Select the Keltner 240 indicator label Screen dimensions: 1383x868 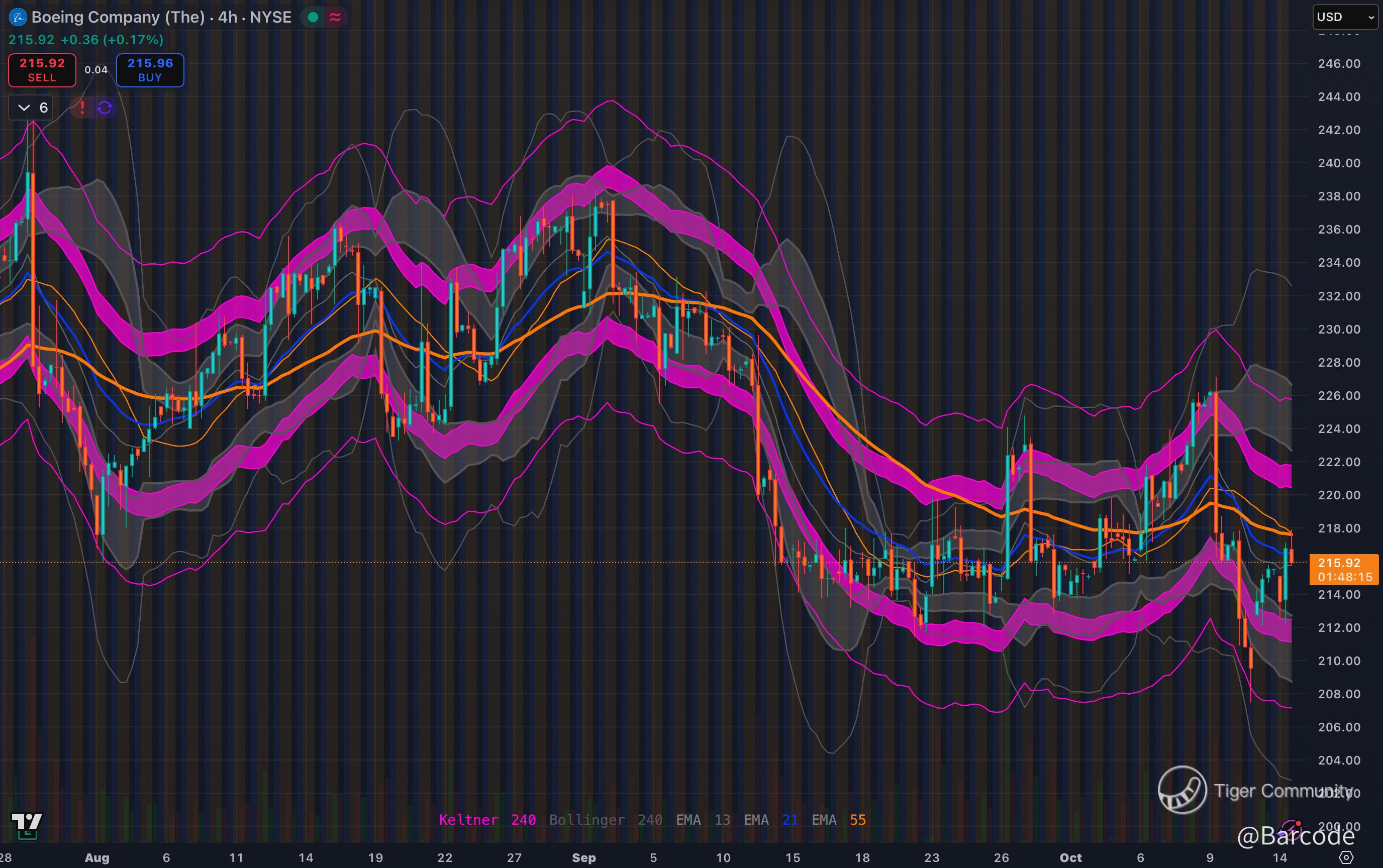click(487, 820)
